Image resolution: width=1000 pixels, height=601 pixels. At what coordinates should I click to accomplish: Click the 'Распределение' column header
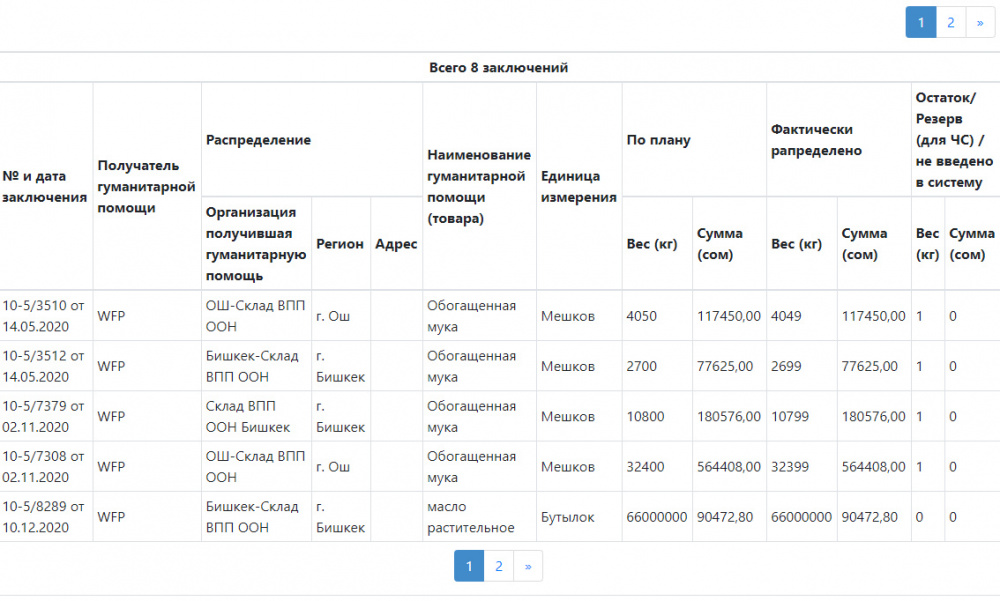point(258,140)
